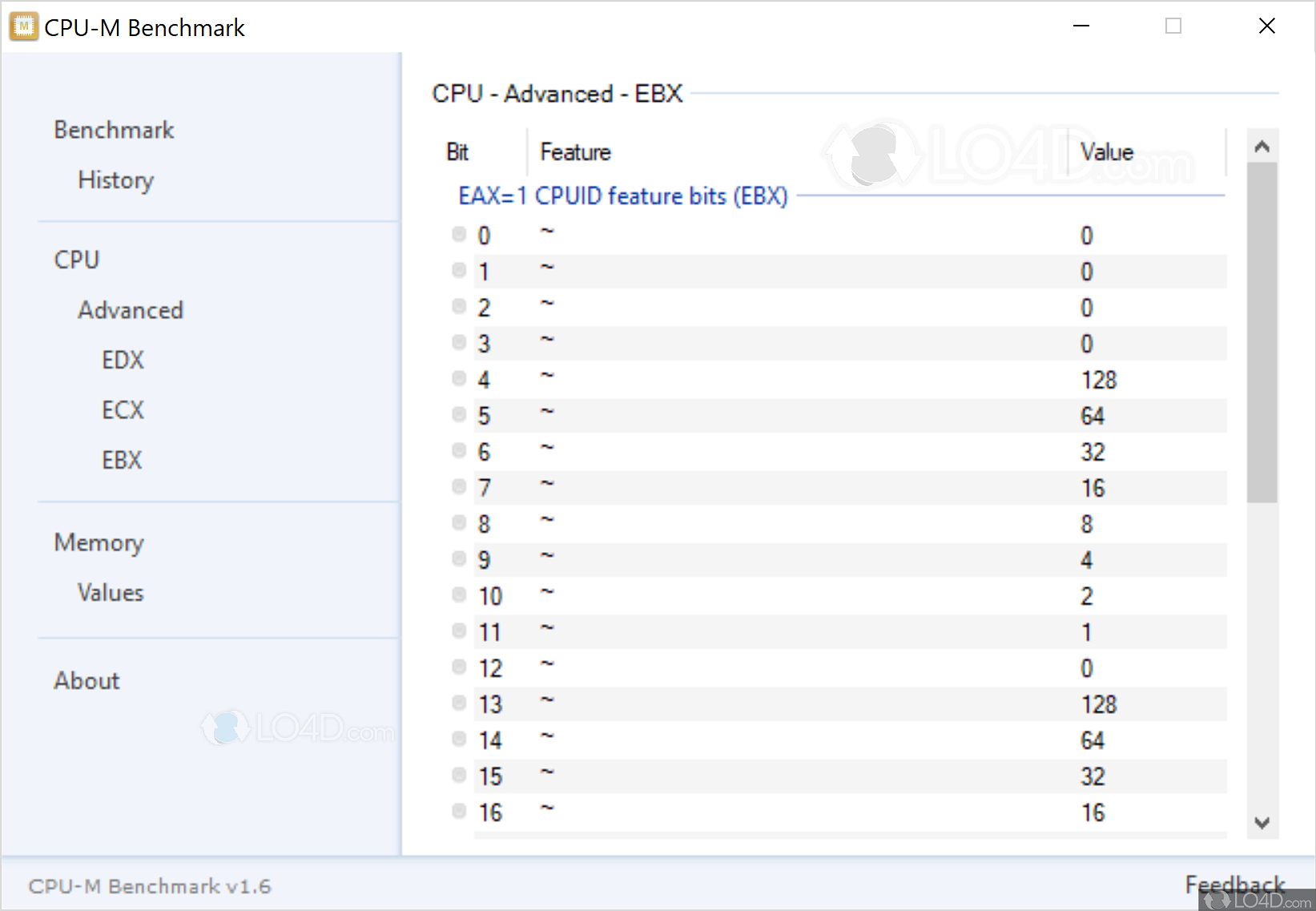Open the Advanced CPU page
1316x911 pixels.
pyautogui.click(x=131, y=310)
